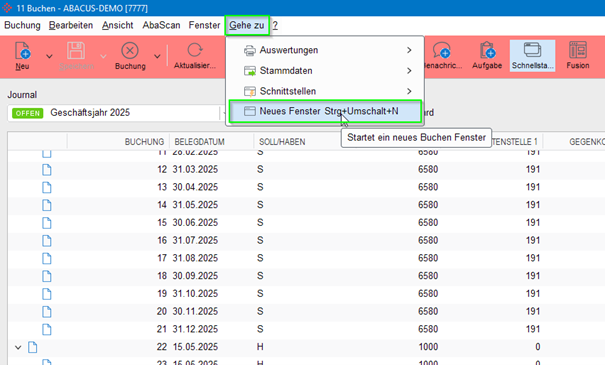Open the AbaScan menu
This screenshot has width=605, height=365.
(x=161, y=25)
